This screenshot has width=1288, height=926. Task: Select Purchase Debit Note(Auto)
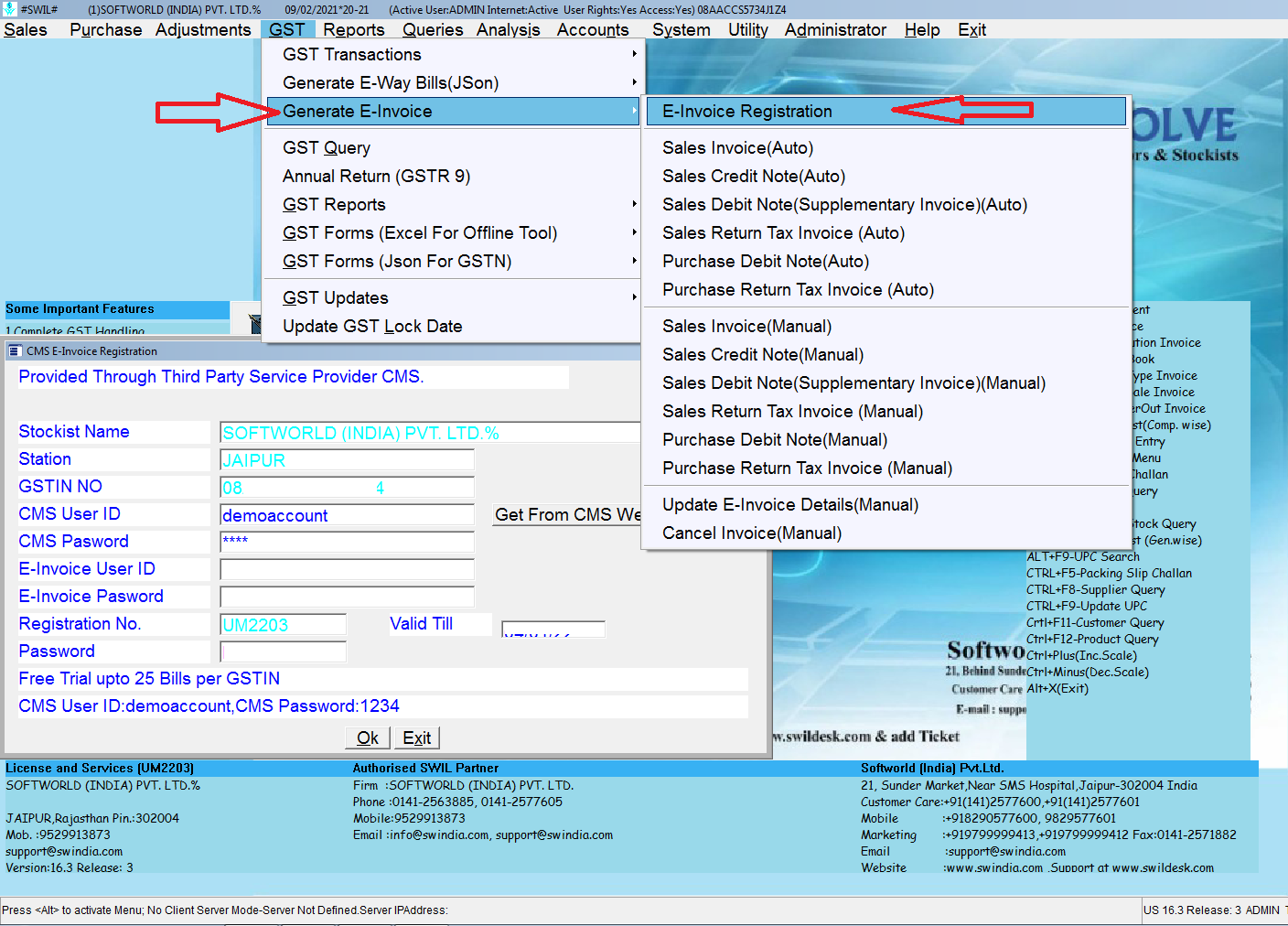click(x=886, y=262)
